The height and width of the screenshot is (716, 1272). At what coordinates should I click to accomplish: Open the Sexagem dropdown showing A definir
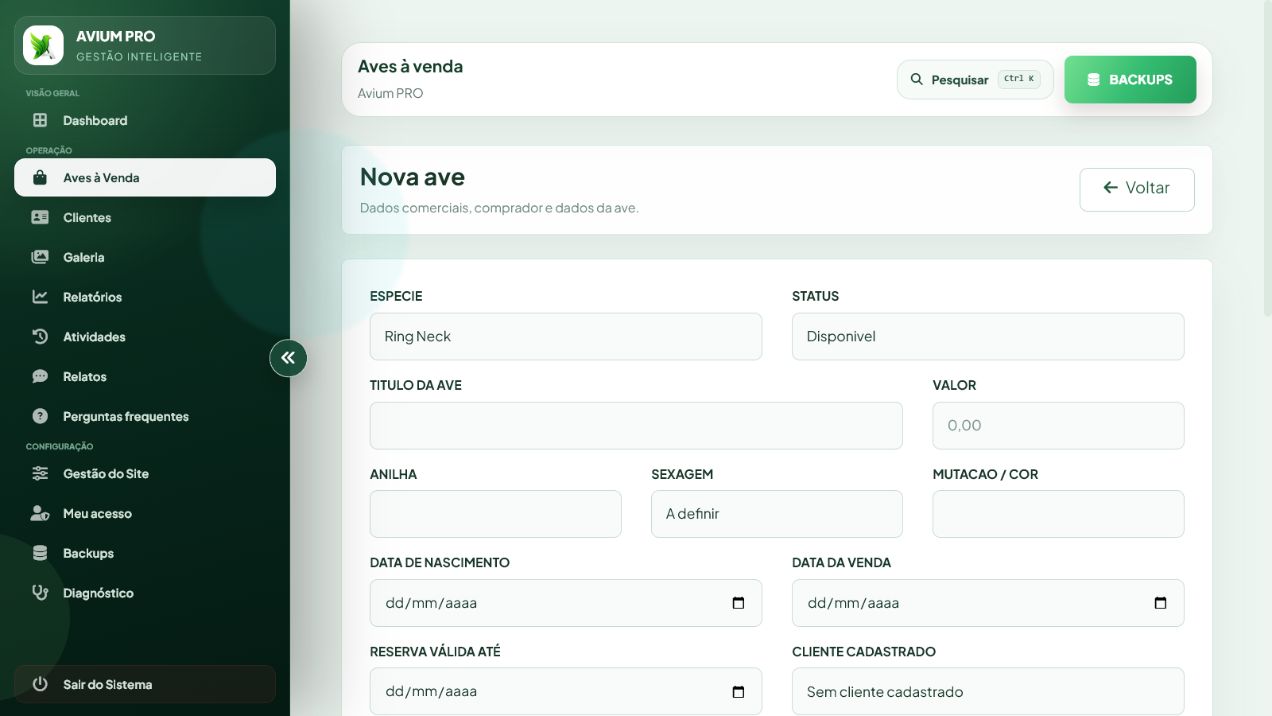(777, 514)
